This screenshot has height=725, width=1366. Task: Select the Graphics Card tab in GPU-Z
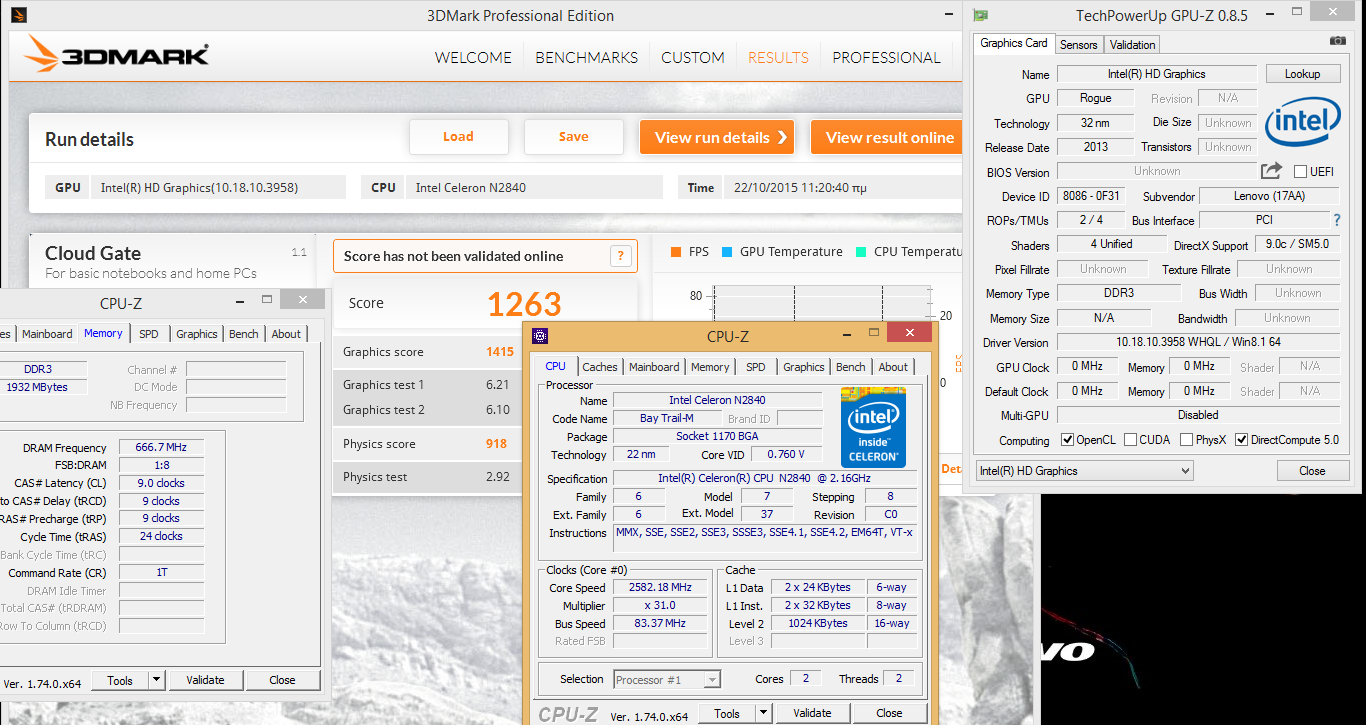click(x=1014, y=43)
